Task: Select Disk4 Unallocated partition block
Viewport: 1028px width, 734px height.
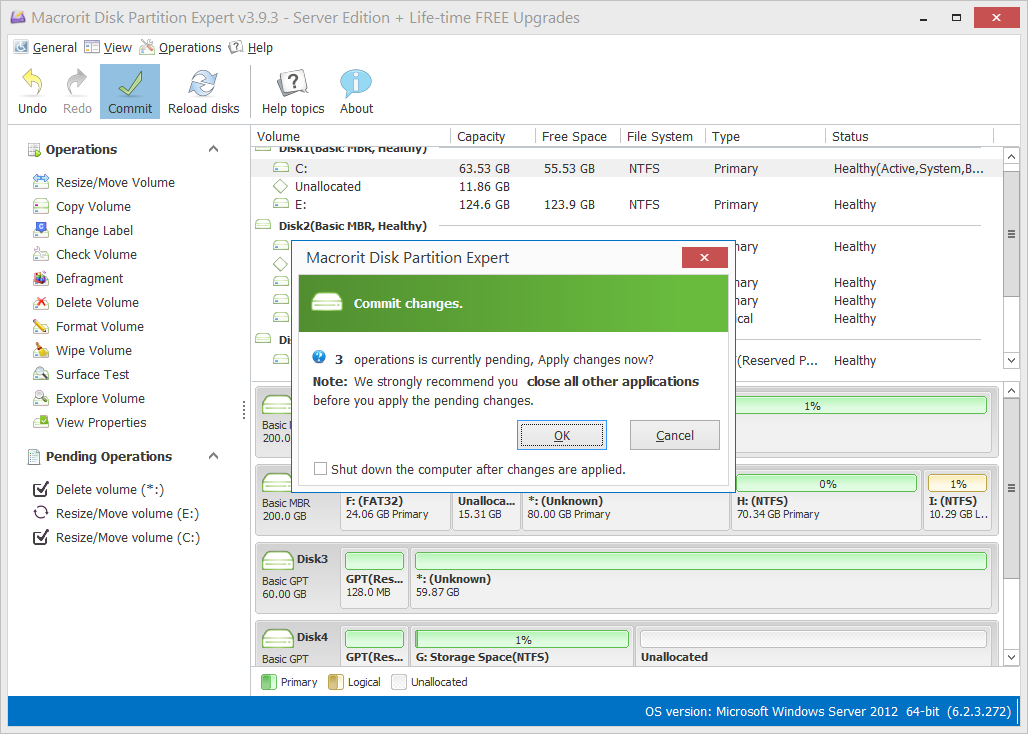Action: (813, 646)
